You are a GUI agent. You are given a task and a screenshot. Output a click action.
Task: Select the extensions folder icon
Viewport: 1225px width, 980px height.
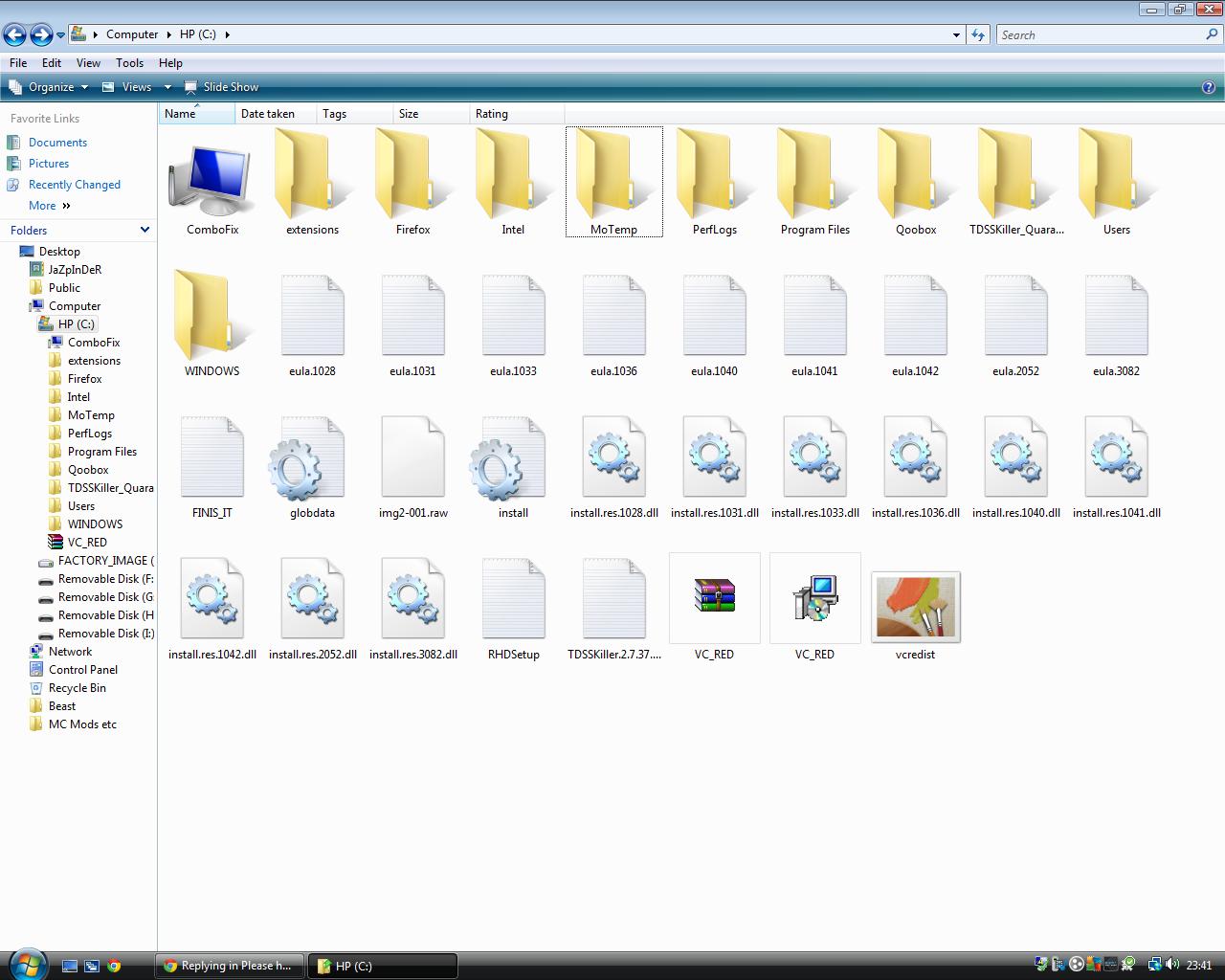point(312,175)
